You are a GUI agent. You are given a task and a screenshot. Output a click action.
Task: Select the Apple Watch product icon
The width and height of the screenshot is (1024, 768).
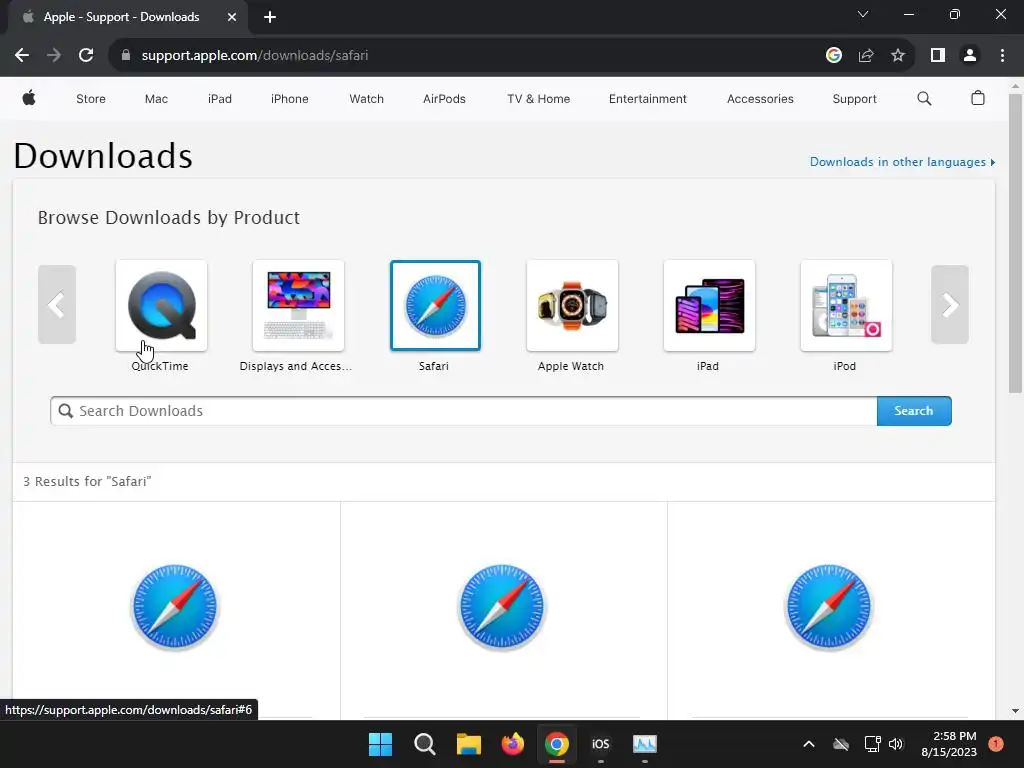tap(572, 305)
